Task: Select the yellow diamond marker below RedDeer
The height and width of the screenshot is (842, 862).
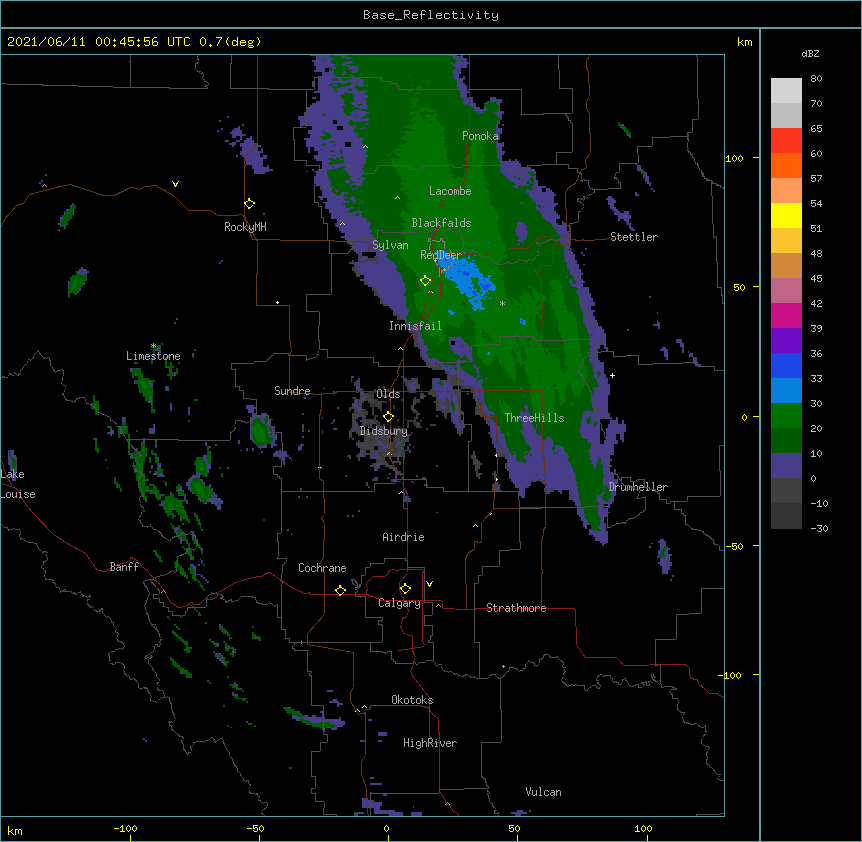Action: click(x=425, y=281)
